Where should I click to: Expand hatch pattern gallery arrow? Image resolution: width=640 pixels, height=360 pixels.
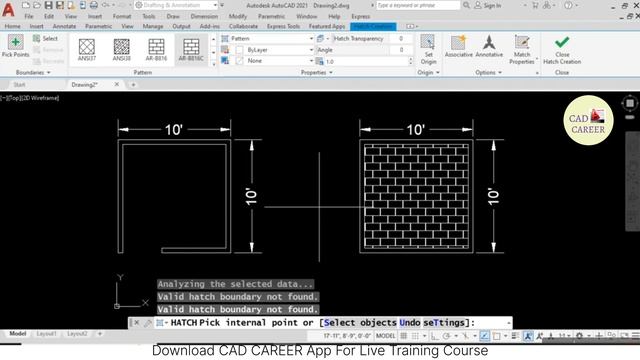(213, 64)
